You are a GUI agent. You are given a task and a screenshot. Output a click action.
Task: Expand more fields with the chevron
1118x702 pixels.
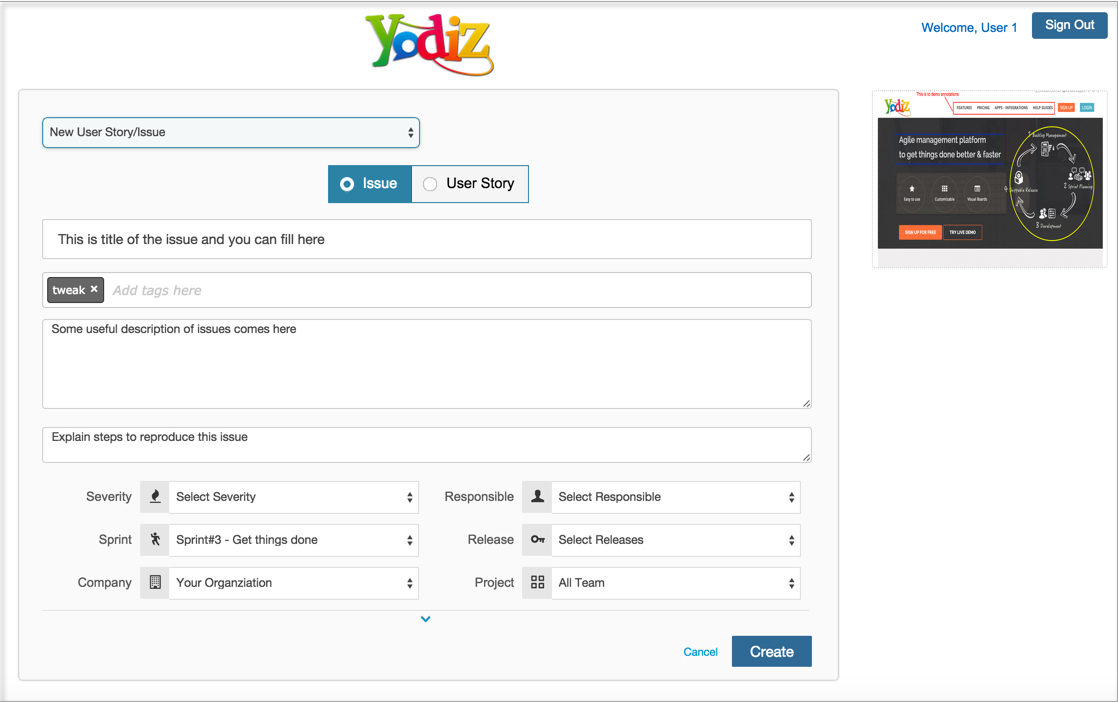426,619
